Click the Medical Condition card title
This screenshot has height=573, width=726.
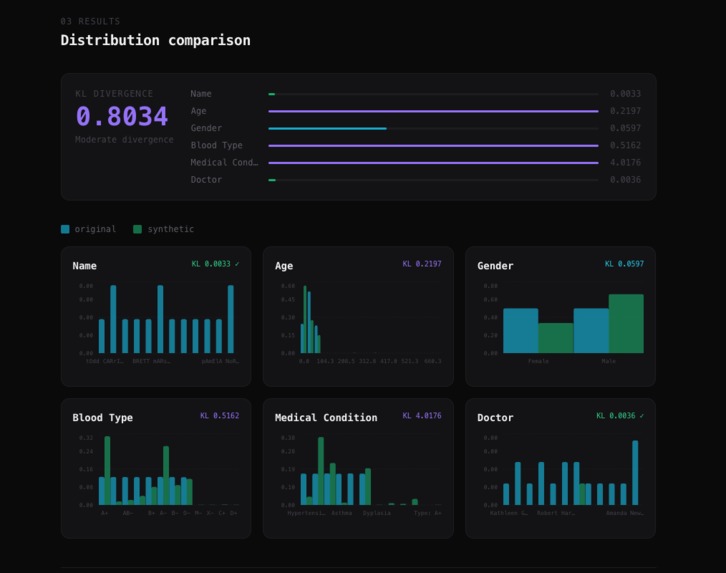click(x=326, y=417)
